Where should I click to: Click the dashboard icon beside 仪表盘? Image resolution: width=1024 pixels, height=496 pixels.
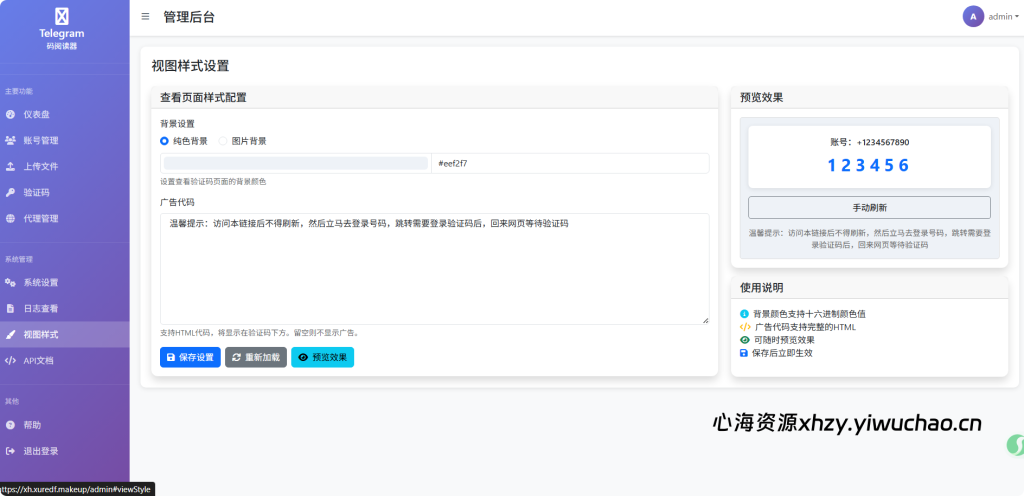click(10, 114)
